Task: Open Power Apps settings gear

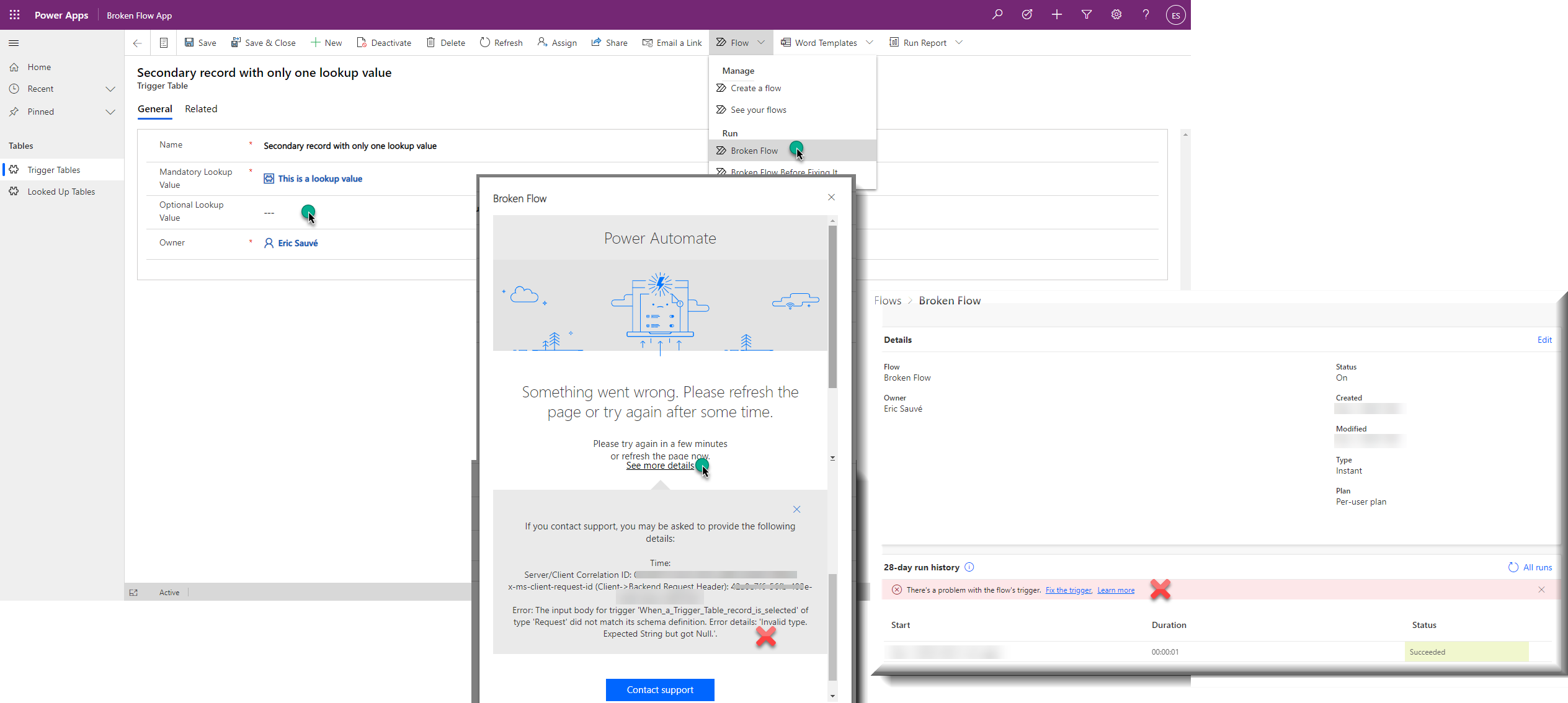Action: point(1116,14)
